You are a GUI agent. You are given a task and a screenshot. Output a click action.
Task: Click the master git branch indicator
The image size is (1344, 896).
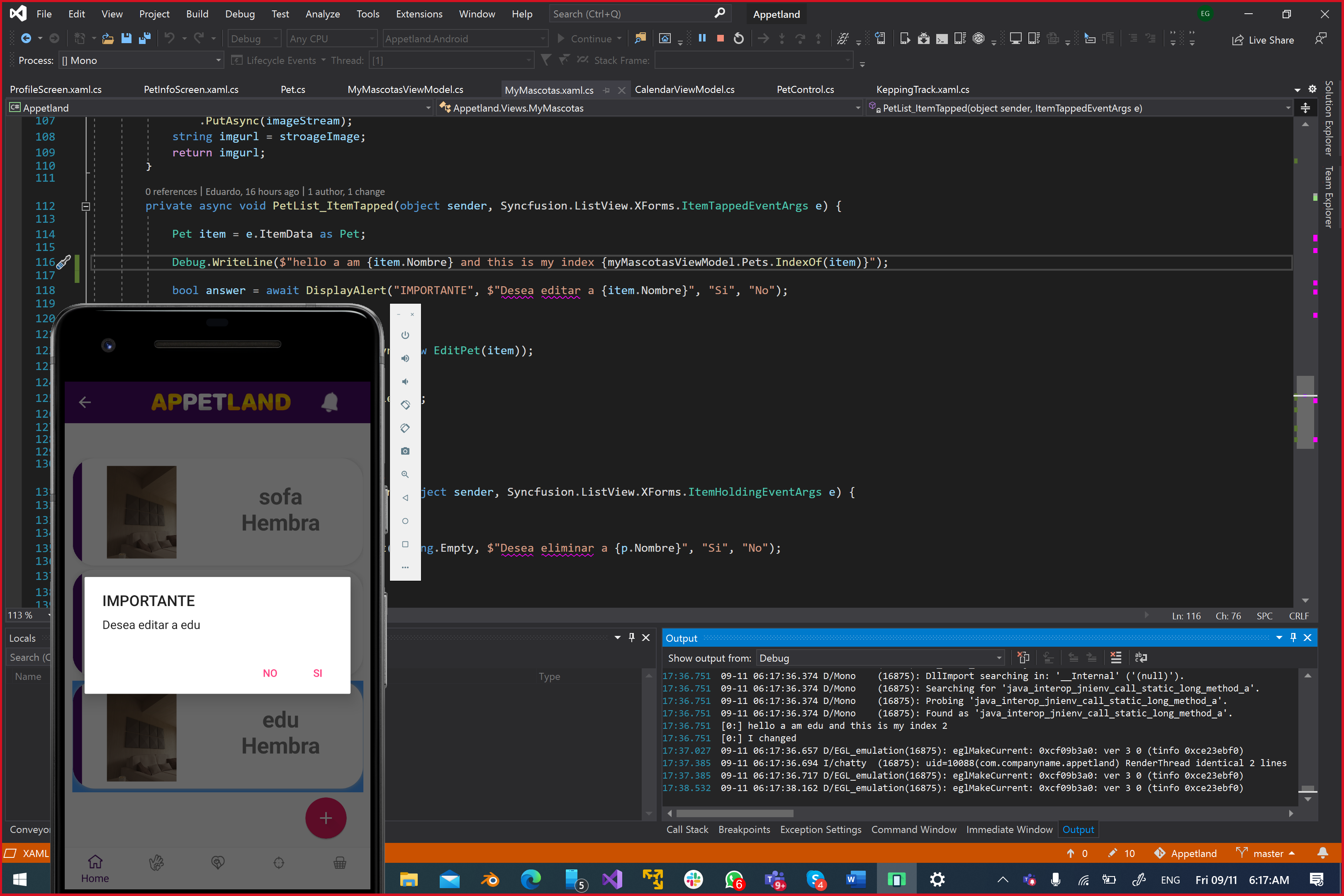coord(1266,853)
